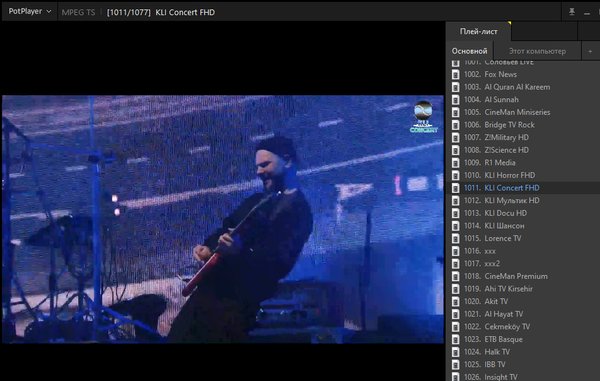Click the file icon beside Fox News

455,74
